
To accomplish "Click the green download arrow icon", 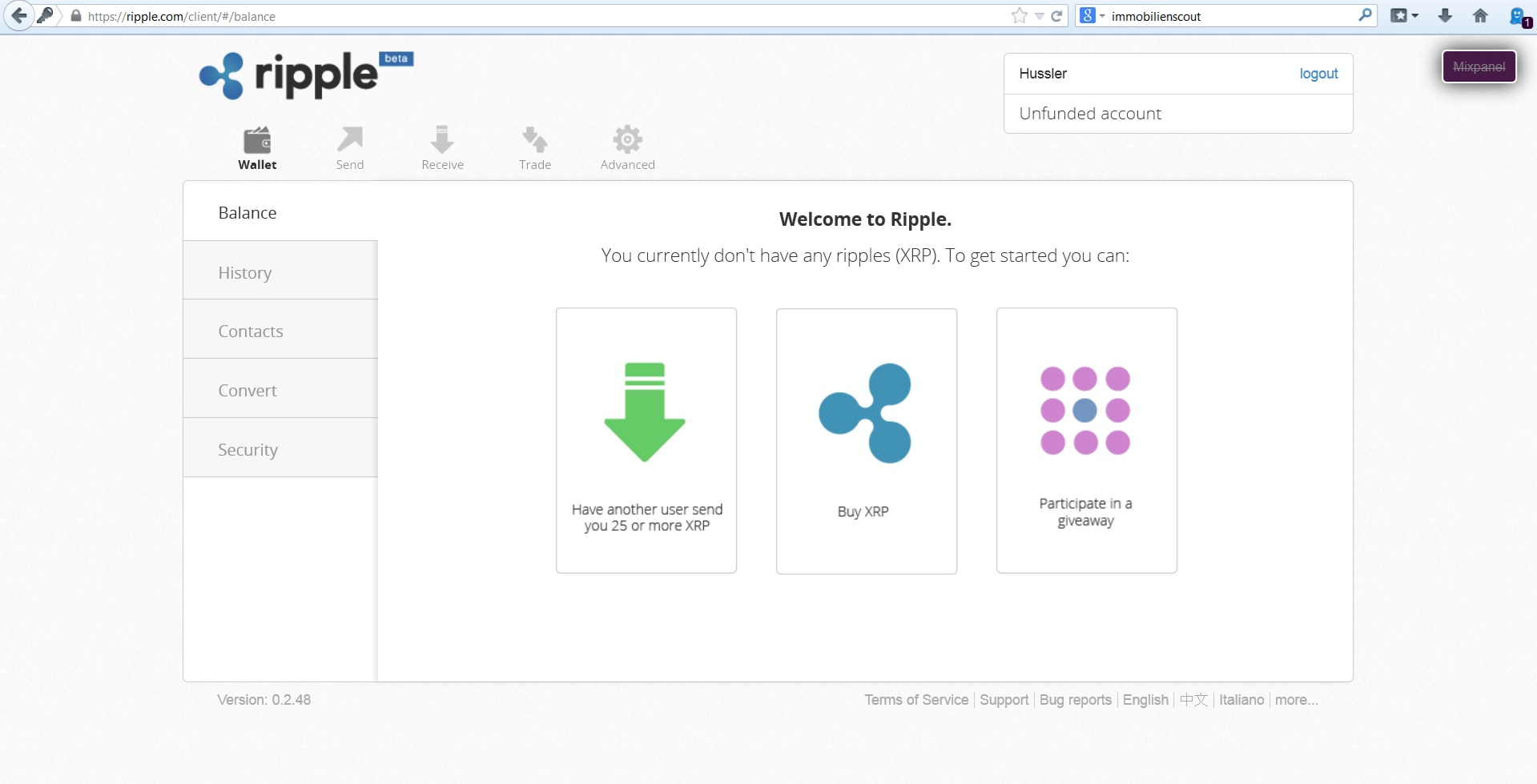I will (645, 412).
